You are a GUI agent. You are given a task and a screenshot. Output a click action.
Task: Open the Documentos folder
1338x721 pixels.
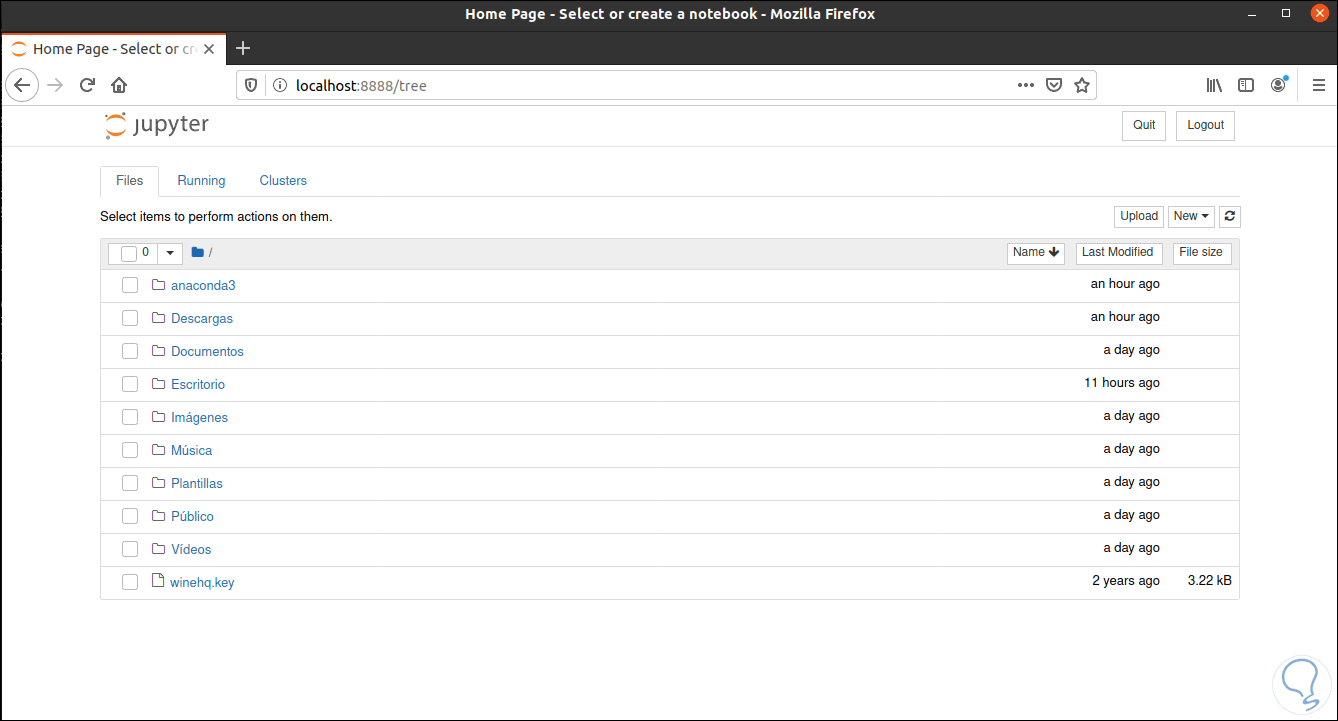[x=207, y=351]
